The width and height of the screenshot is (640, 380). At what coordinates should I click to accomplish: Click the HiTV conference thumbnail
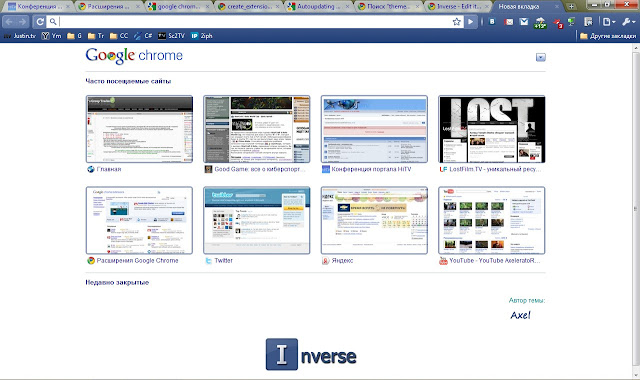point(374,129)
